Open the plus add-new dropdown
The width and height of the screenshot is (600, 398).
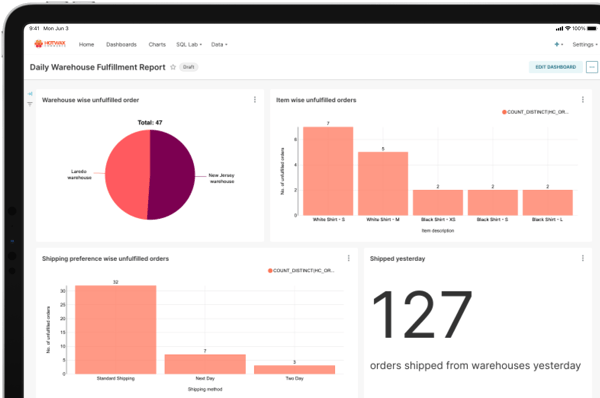(x=559, y=44)
